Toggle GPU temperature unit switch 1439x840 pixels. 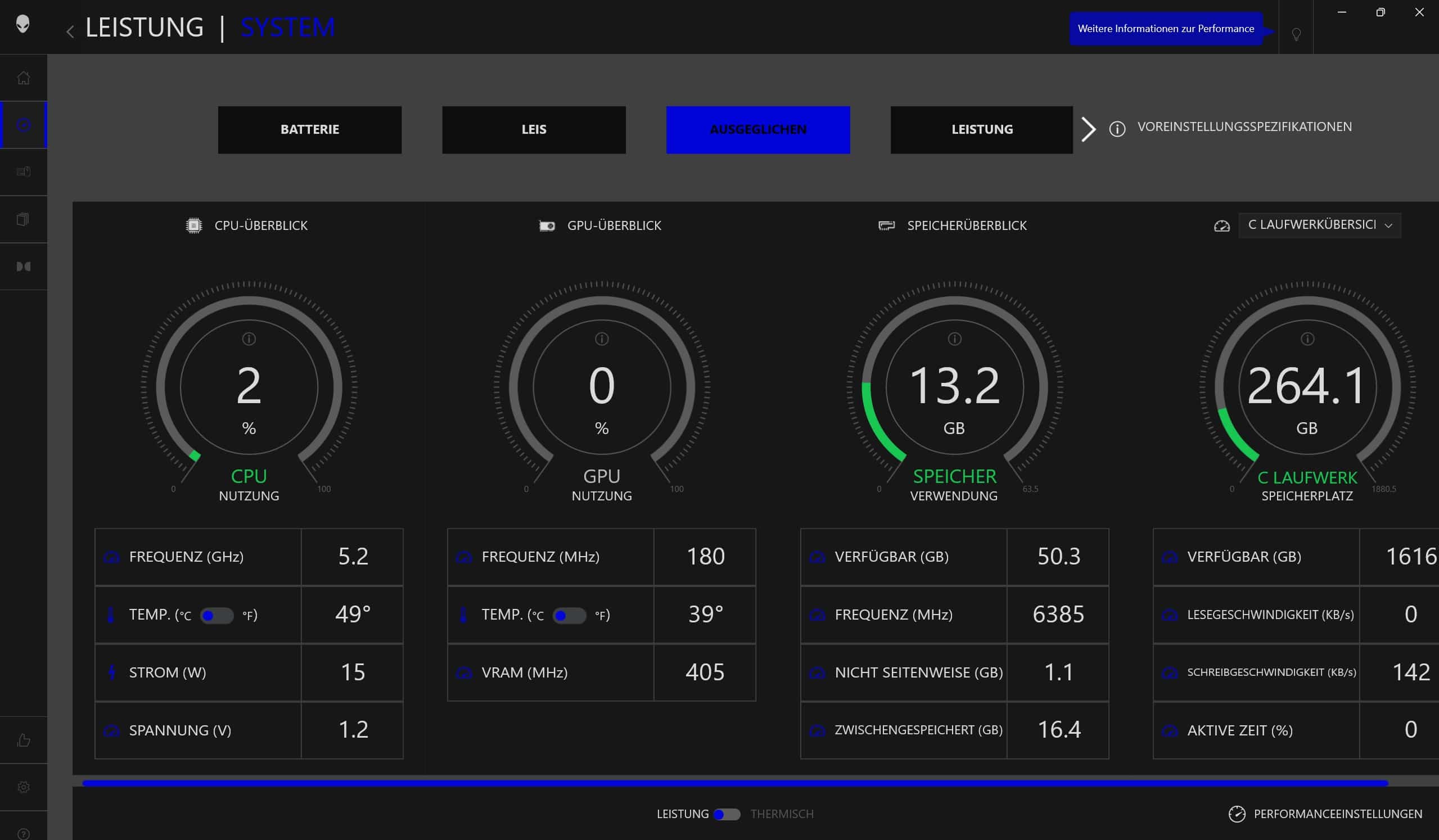pyautogui.click(x=569, y=615)
